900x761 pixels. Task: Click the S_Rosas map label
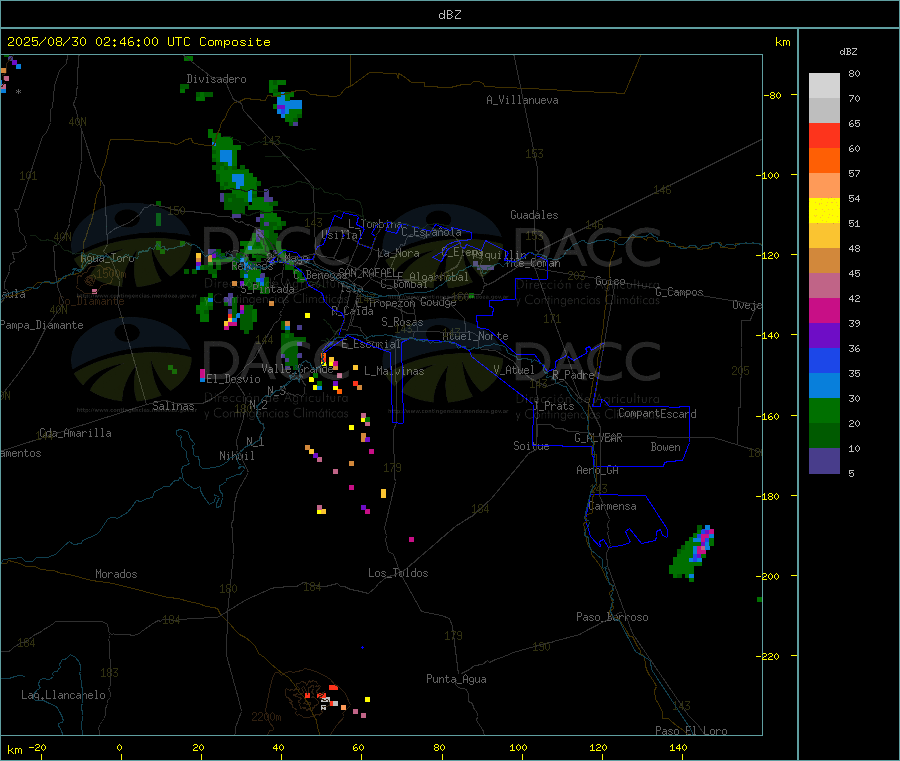click(402, 322)
